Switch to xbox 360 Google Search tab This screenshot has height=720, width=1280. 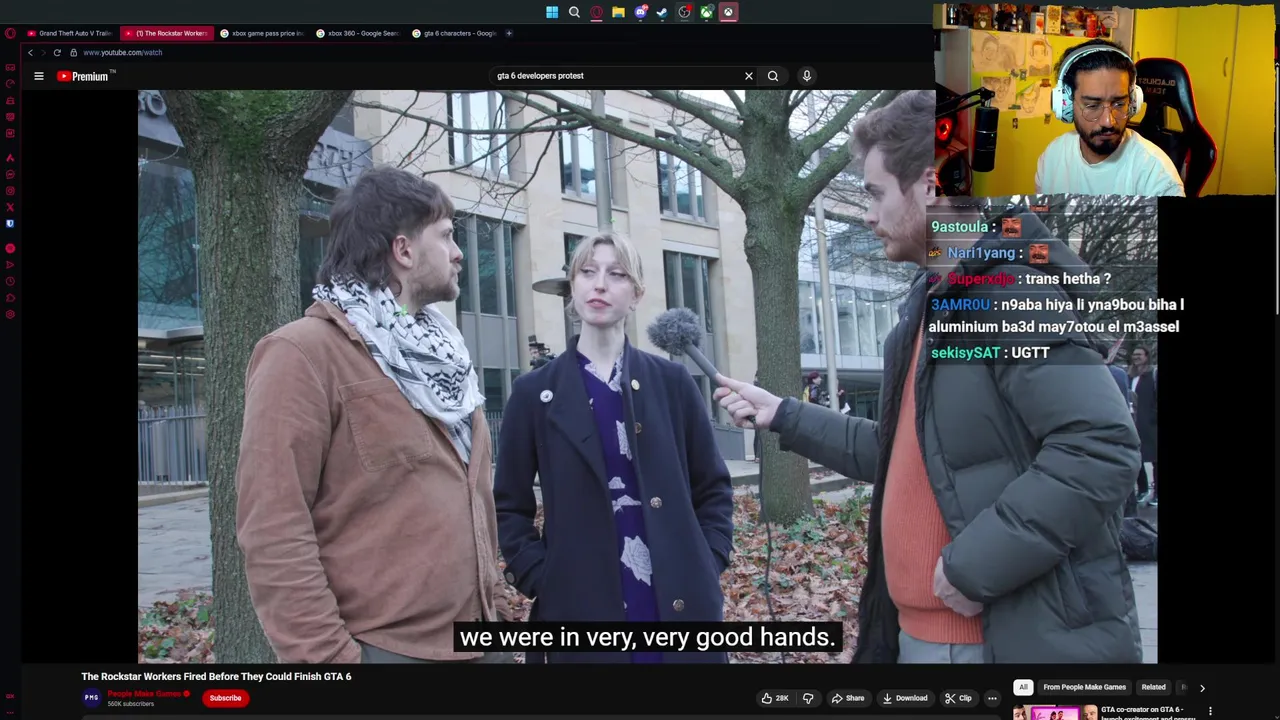(357, 33)
